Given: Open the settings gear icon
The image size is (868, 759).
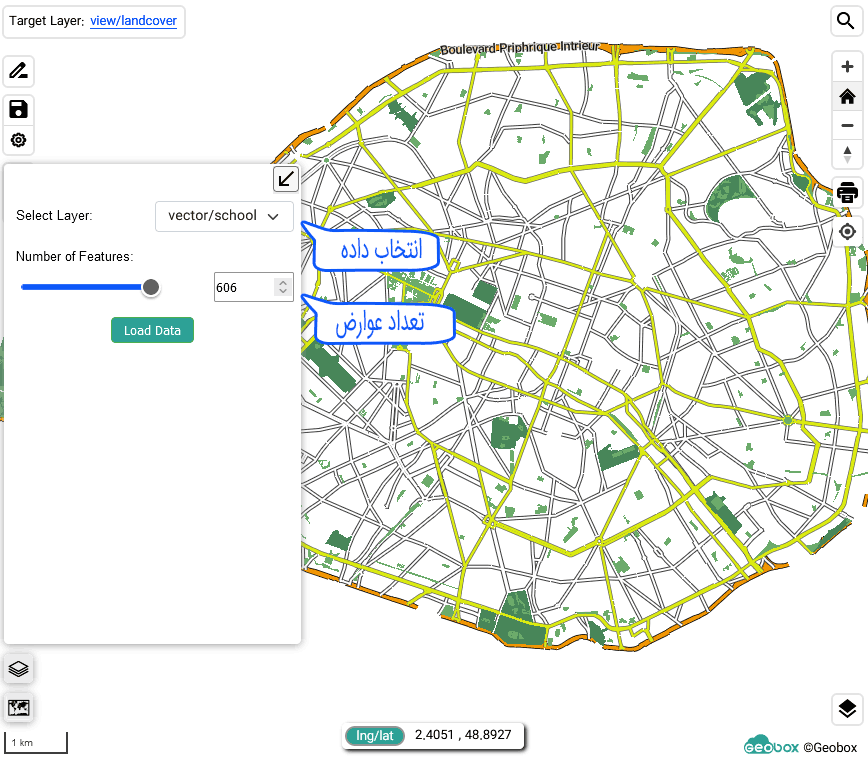Looking at the screenshot, I should point(18,140).
